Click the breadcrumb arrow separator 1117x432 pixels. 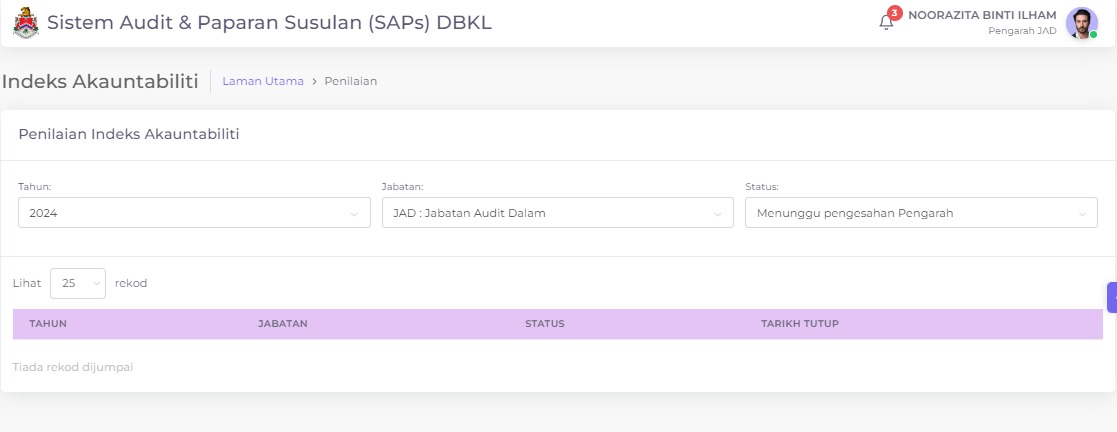click(x=314, y=81)
